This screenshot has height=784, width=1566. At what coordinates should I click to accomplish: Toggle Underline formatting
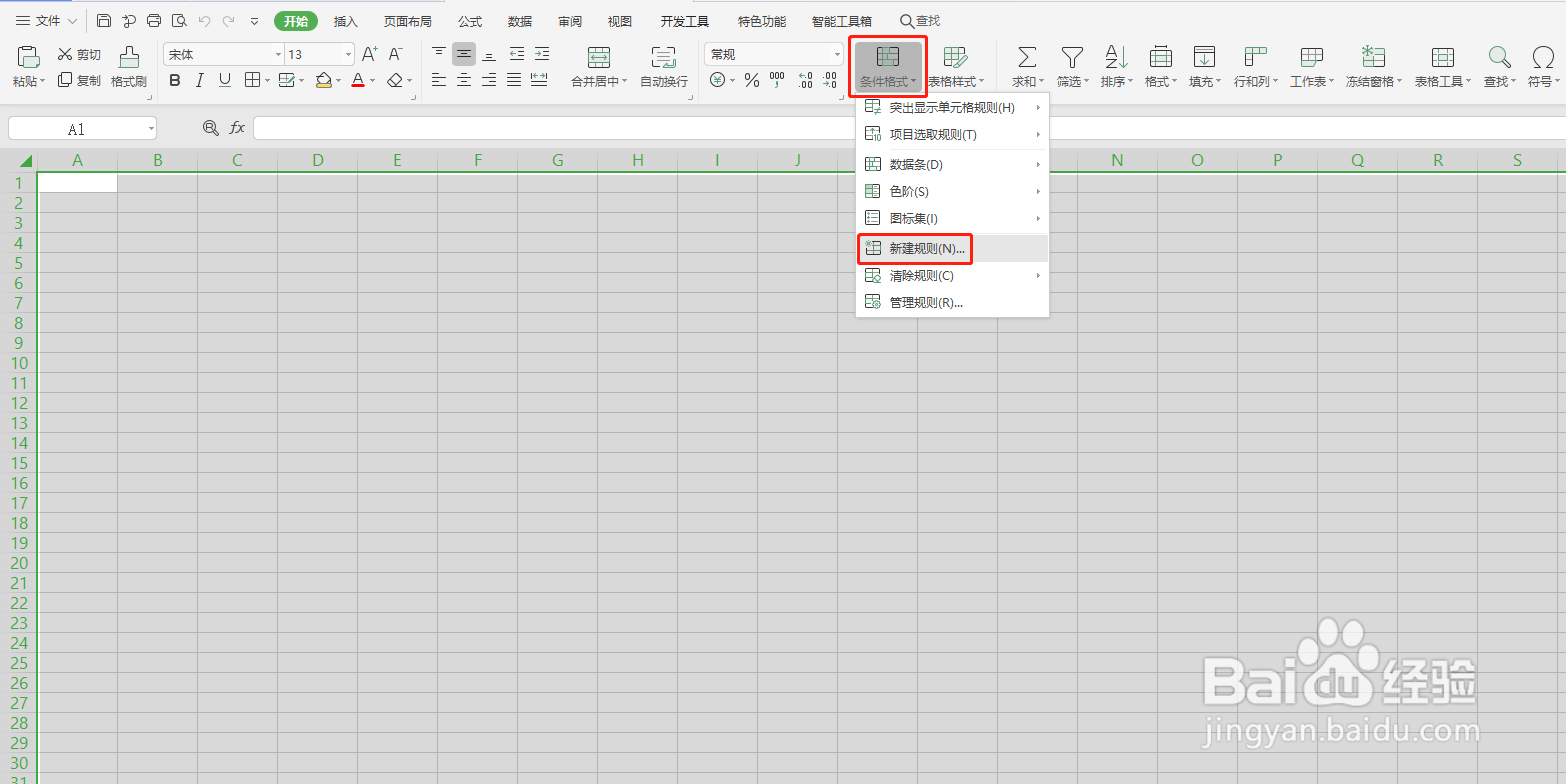point(225,80)
